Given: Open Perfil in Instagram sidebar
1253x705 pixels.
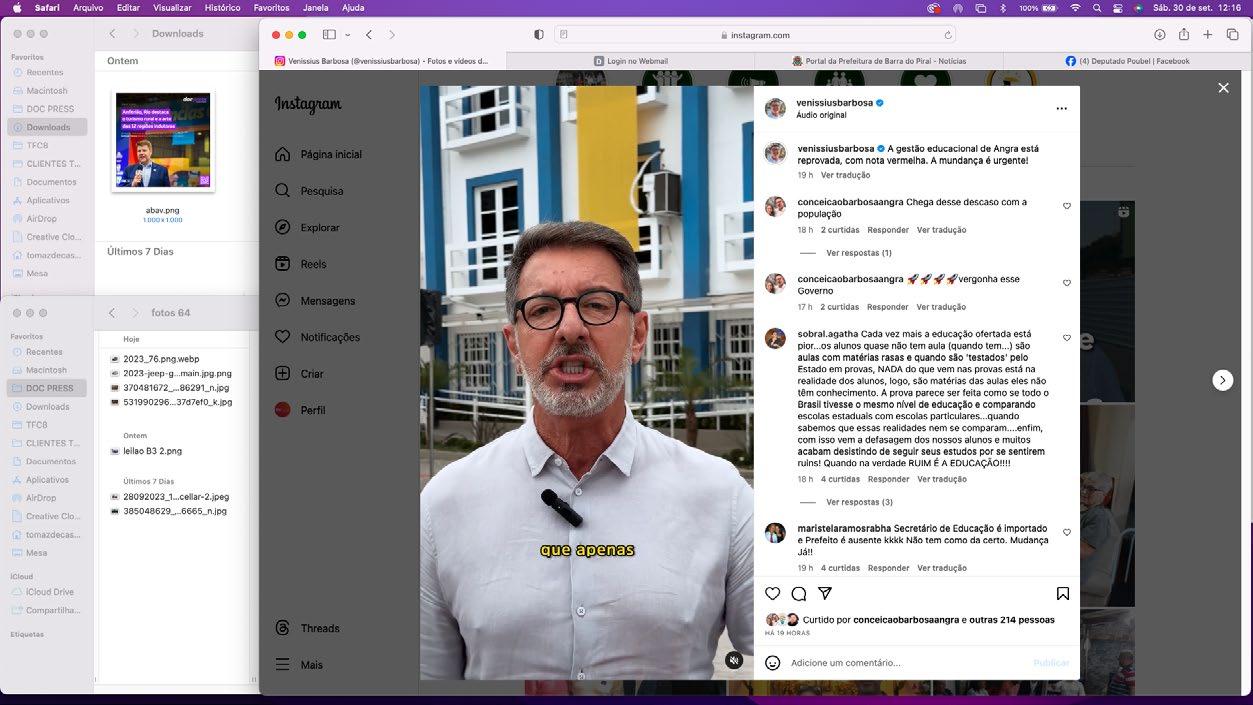Looking at the screenshot, I should [x=300, y=411].
